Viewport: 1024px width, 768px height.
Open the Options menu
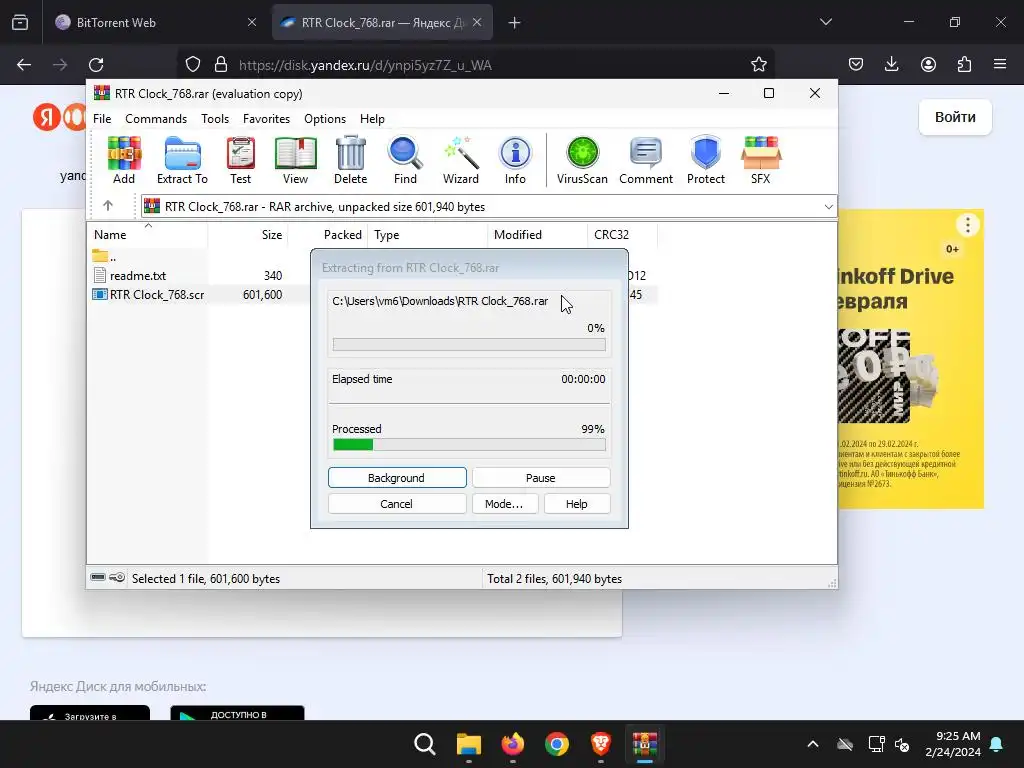pyautogui.click(x=325, y=119)
